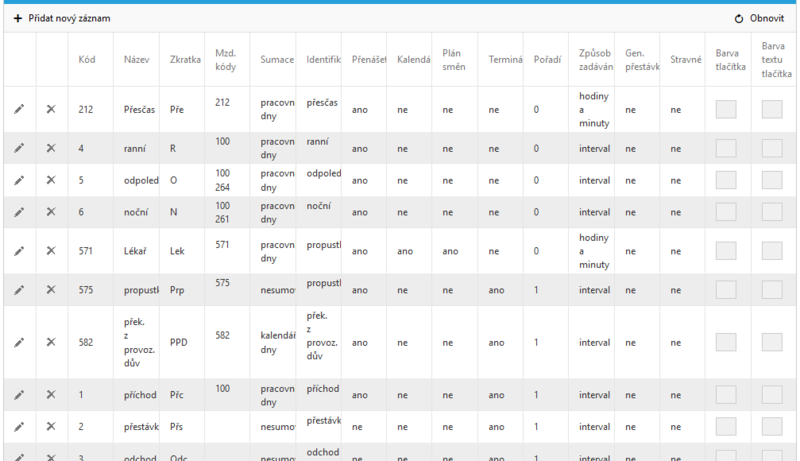Click the Plán směn column header
The height and width of the screenshot is (461, 800).
454,60
